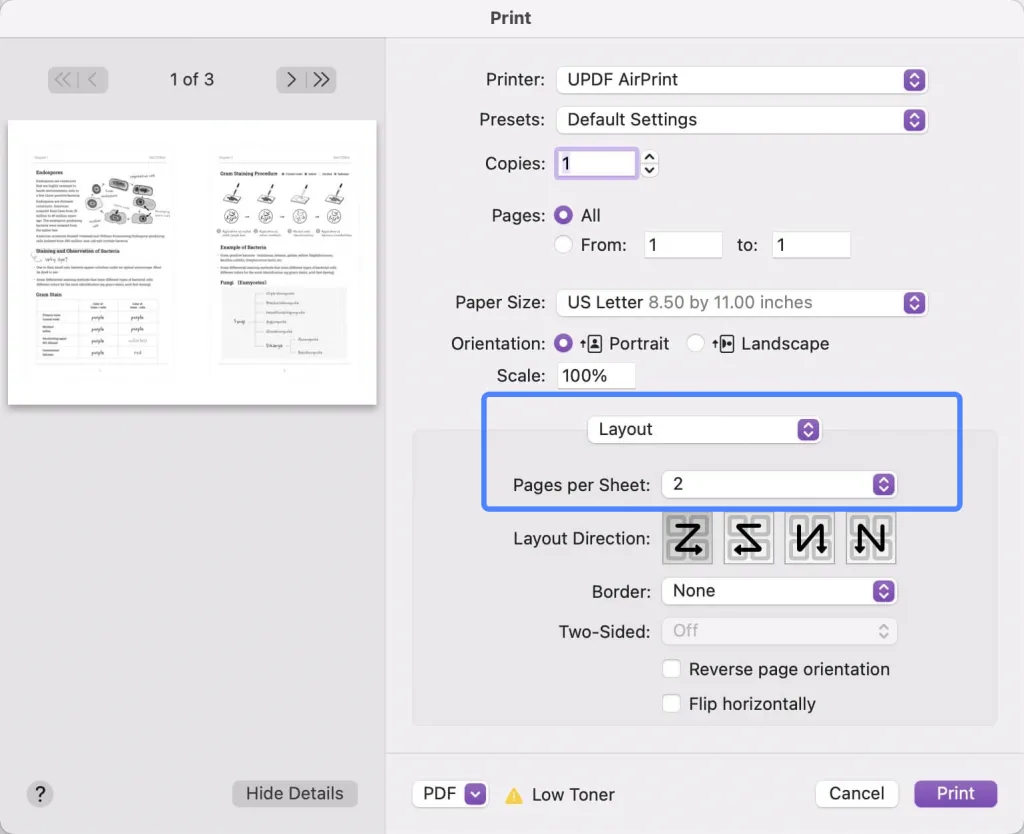Select the right-to-left vertical layout direction

809,538
